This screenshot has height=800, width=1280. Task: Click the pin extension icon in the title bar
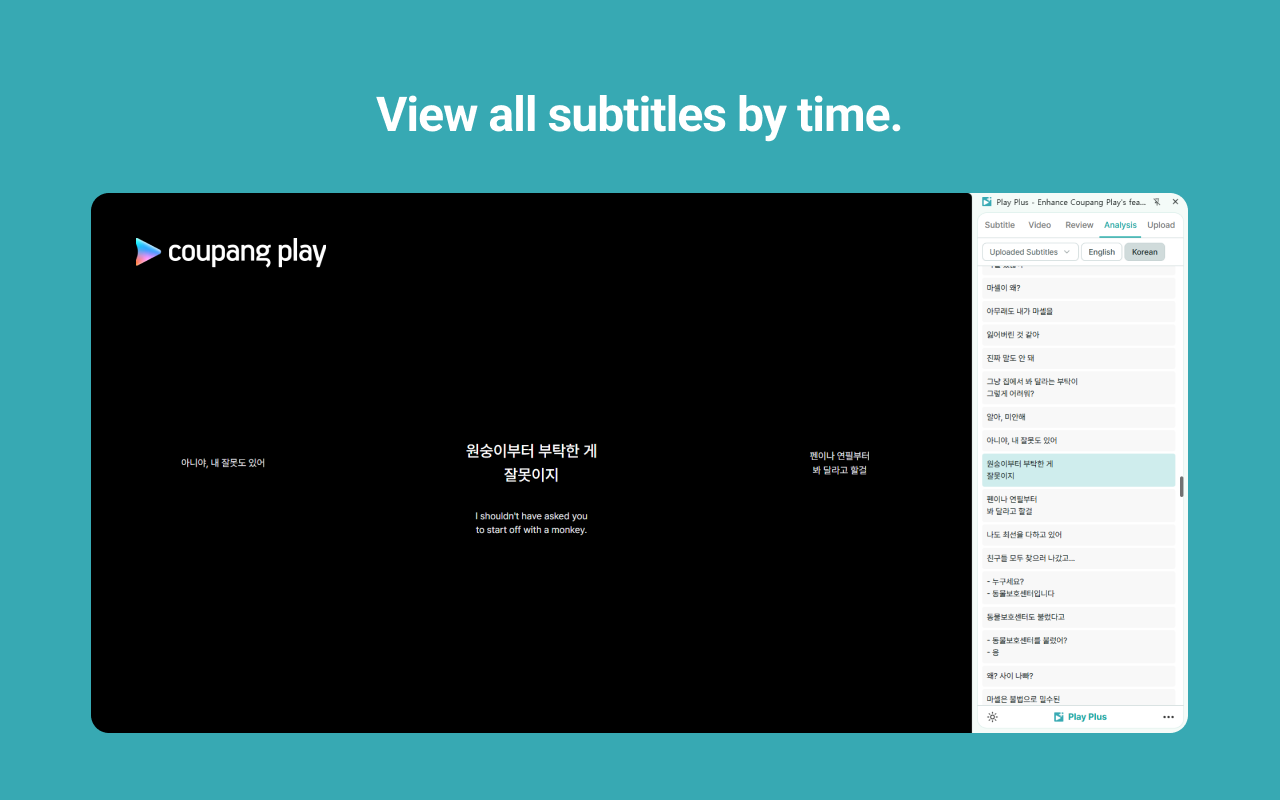coord(1156,202)
